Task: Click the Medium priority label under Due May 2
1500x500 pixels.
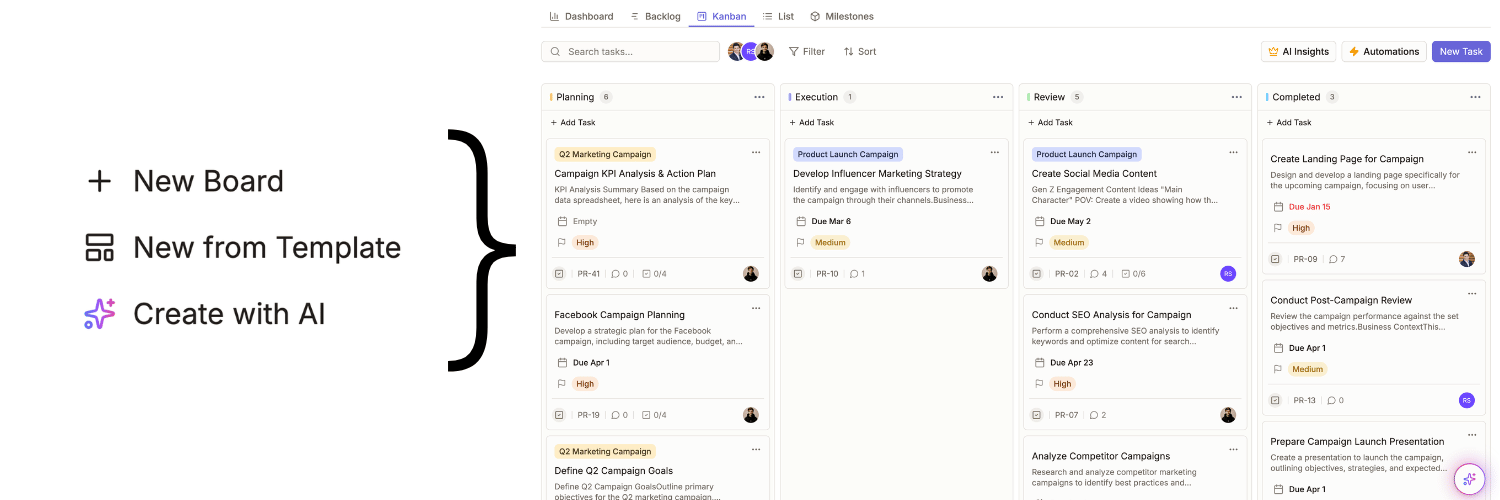Action: click(x=1069, y=242)
